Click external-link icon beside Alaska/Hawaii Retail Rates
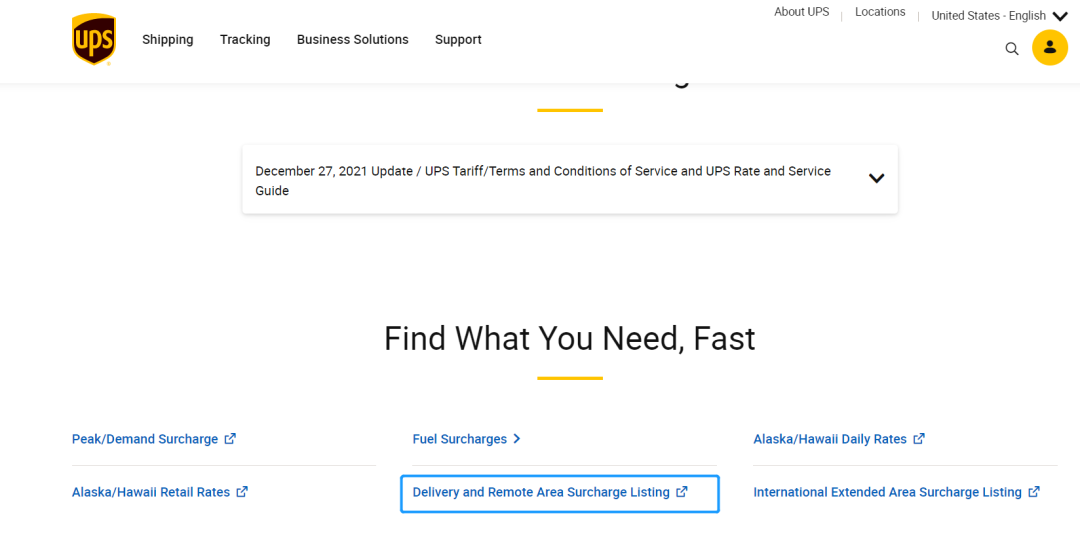Viewport: 1080px width, 547px height. pos(242,492)
